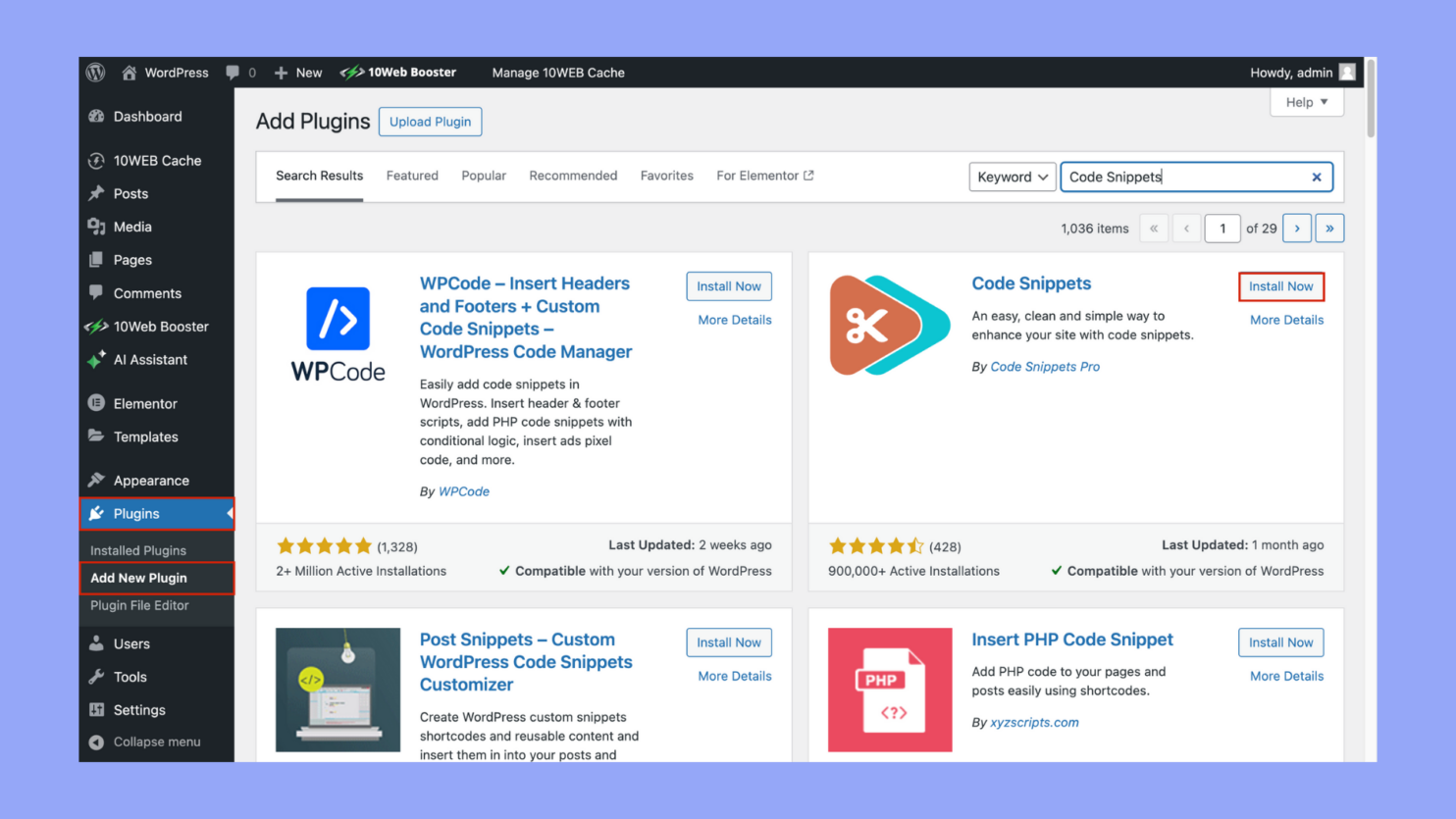Clear the Code Snippets search field
Screen dimensions: 1456x819
coord(1318,177)
